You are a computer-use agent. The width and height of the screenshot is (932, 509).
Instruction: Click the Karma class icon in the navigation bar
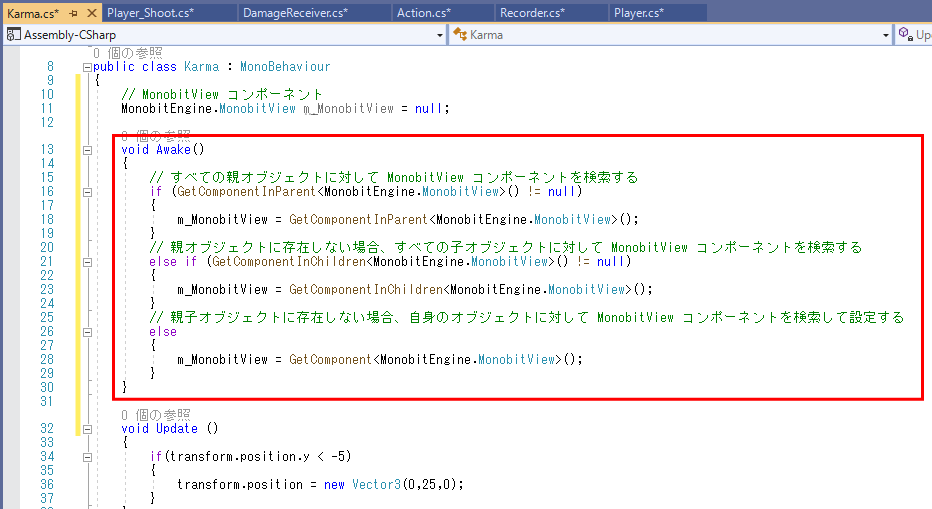point(459,34)
